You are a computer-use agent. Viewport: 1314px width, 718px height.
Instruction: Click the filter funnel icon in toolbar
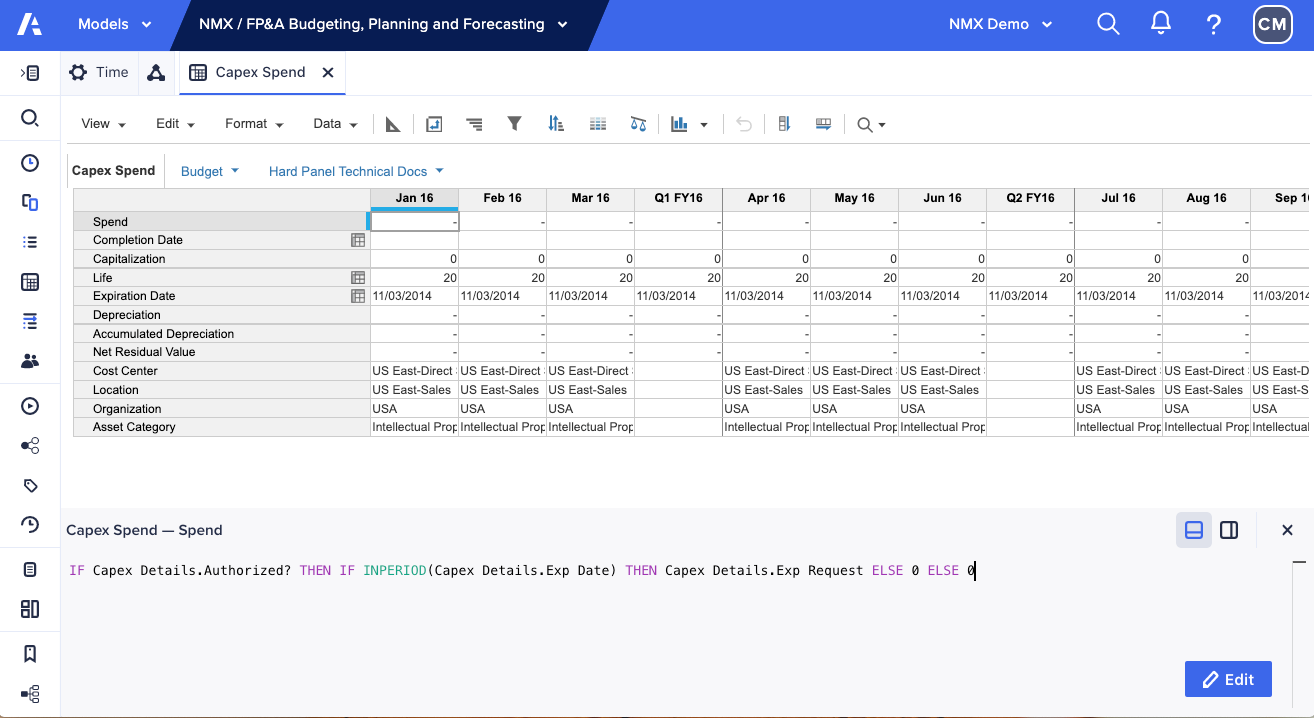(x=514, y=124)
